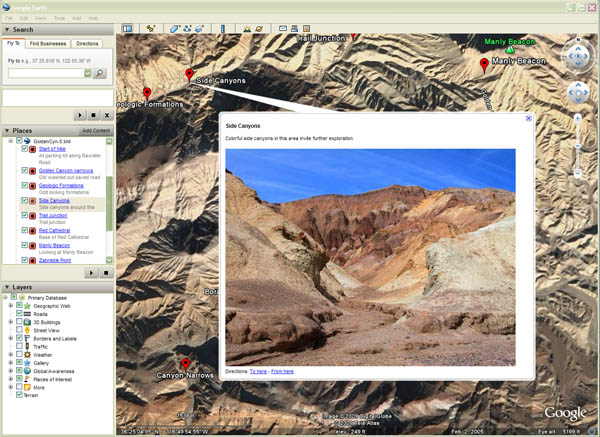600x437 pixels.
Task: Uncheck the Terrain layer checkbox
Action: (x=19, y=395)
